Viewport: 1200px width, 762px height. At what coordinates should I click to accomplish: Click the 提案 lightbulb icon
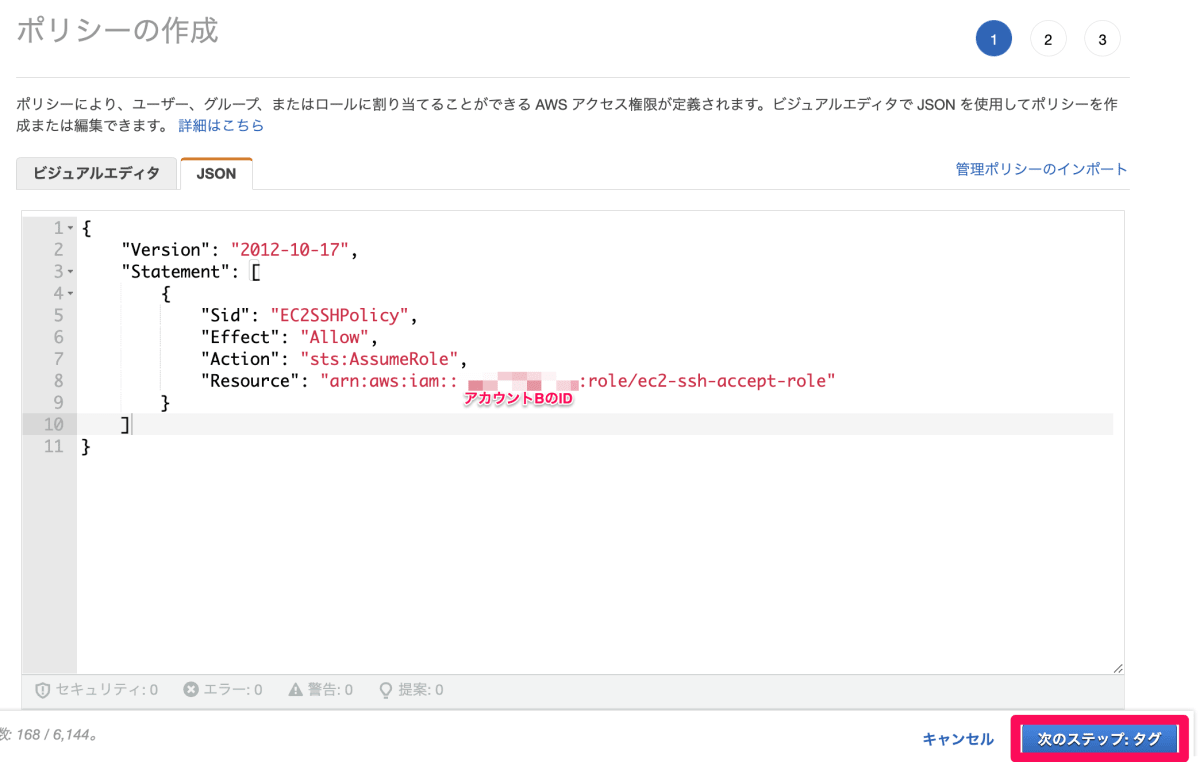pos(385,689)
